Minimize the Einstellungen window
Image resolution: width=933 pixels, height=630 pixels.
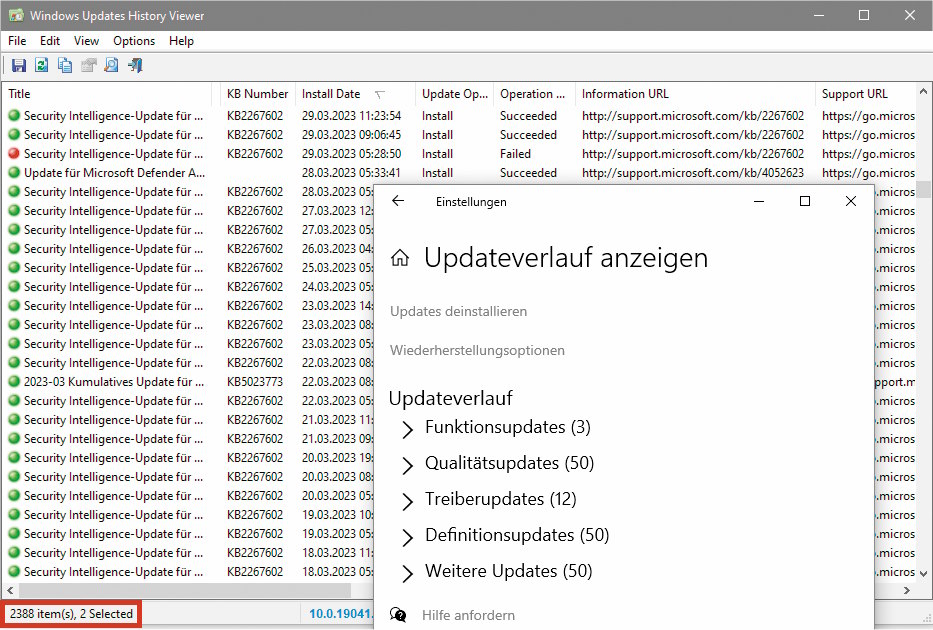pyautogui.click(x=759, y=201)
